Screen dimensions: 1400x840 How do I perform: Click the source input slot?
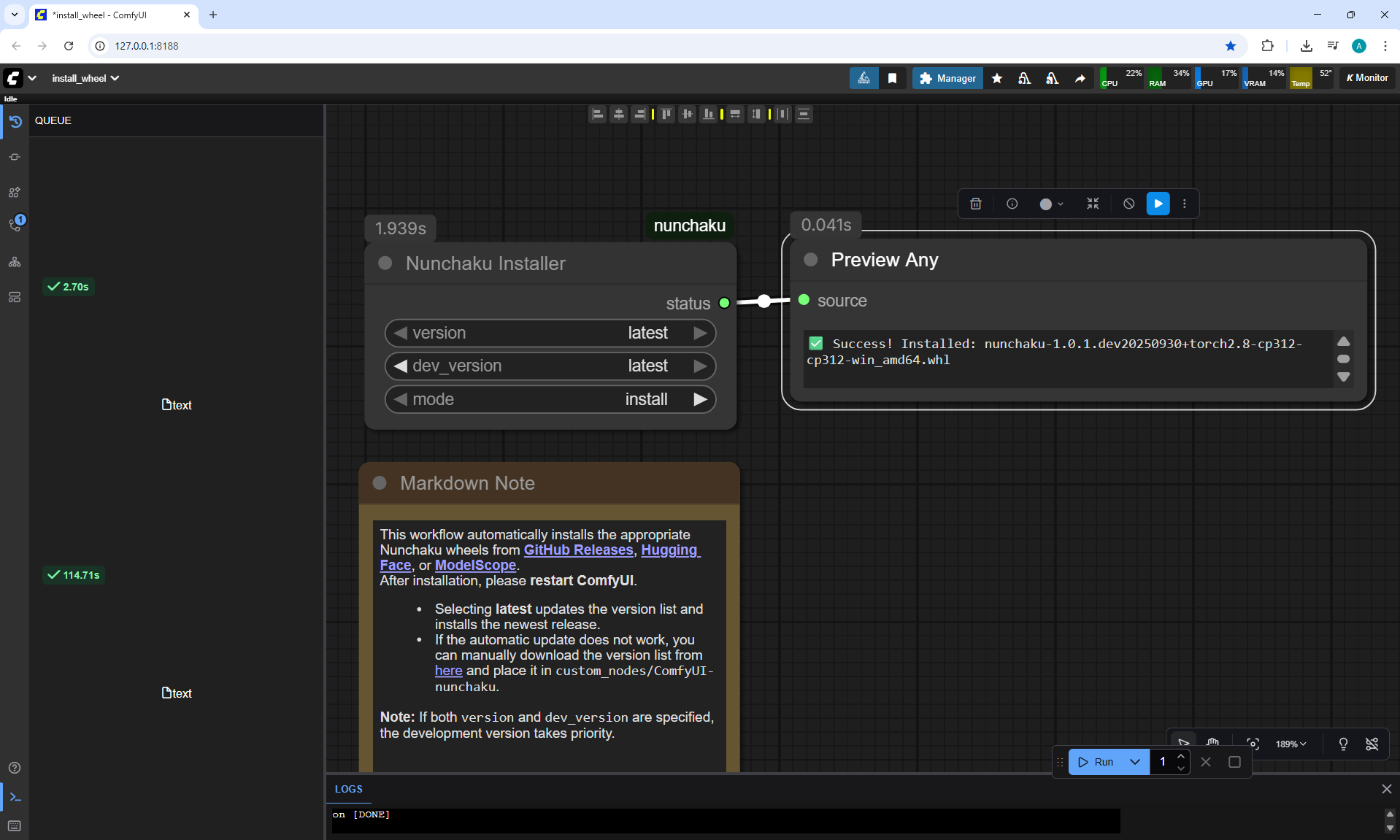pyautogui.click(x=804, y=300)
